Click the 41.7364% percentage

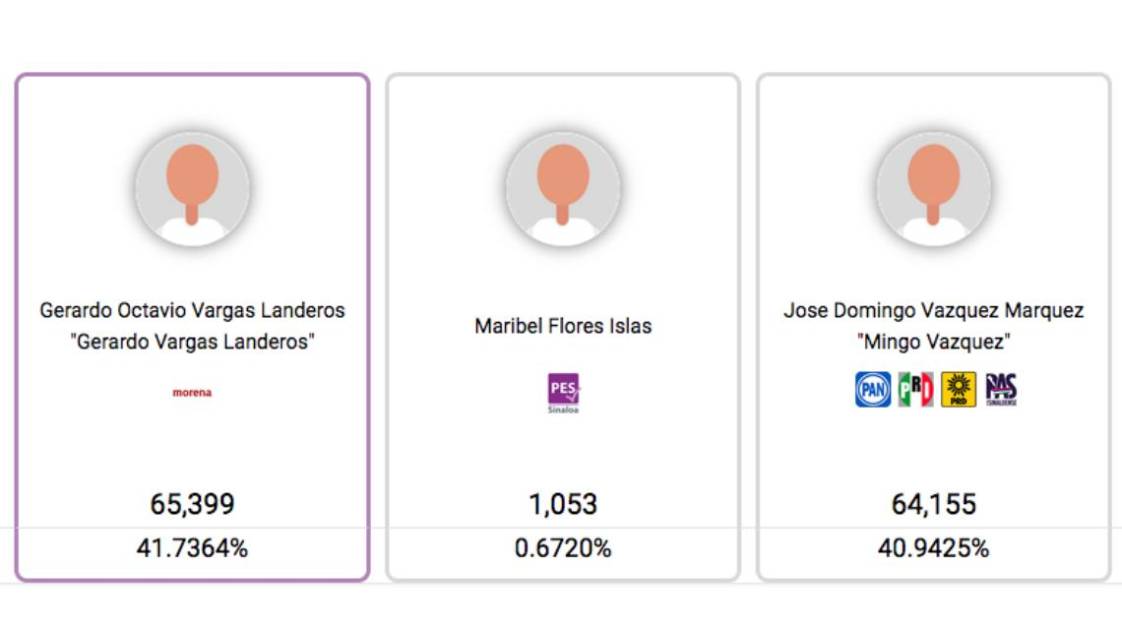192,548
